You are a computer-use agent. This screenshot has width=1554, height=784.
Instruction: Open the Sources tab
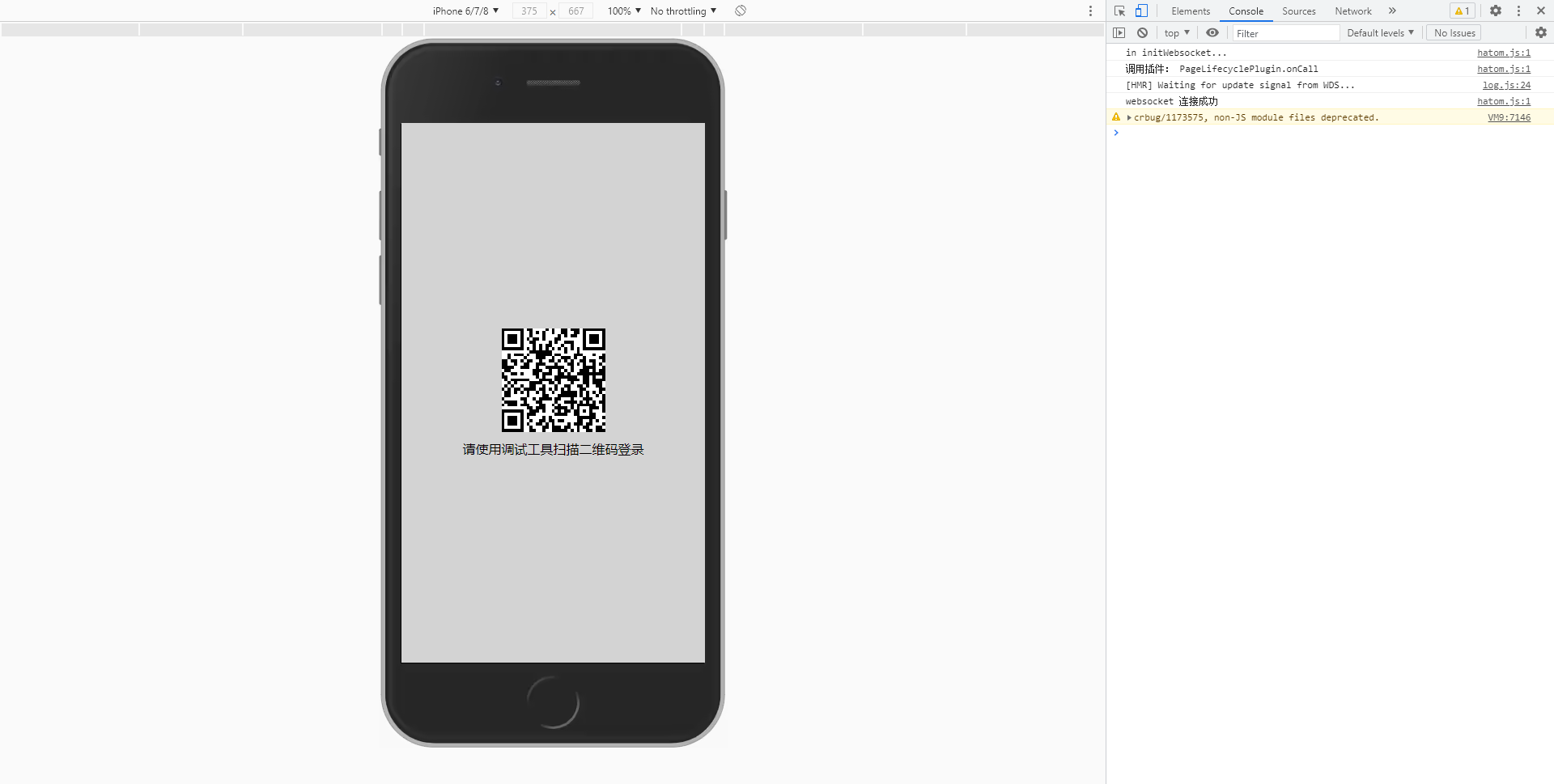pyautogui.click(x=1298, y=11)
